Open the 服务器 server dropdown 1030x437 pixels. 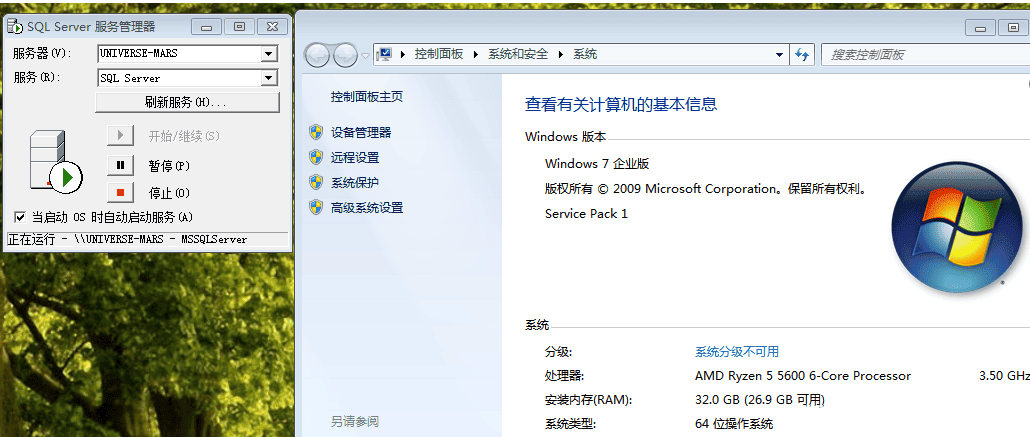(x=269, y=54)
